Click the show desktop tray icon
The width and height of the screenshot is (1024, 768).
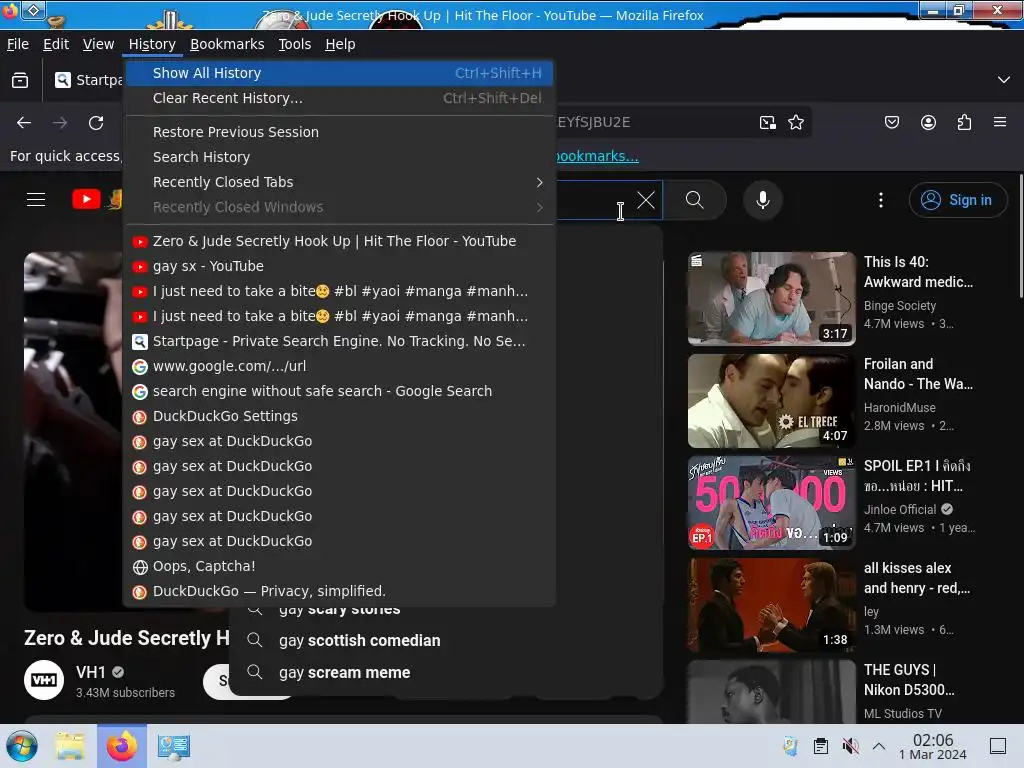(x=998, y=746)
